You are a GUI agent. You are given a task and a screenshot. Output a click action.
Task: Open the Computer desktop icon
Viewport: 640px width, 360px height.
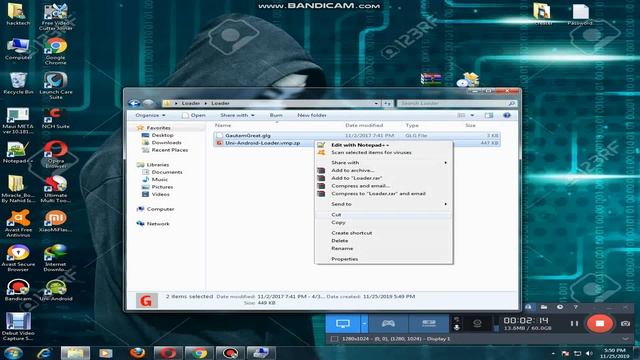[18, 49]
